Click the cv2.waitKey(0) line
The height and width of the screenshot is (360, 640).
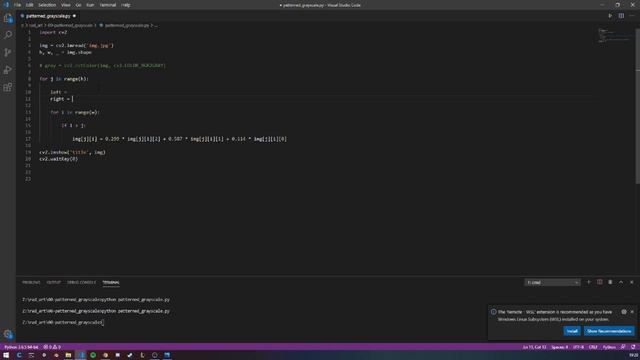(x=58, y=159)
